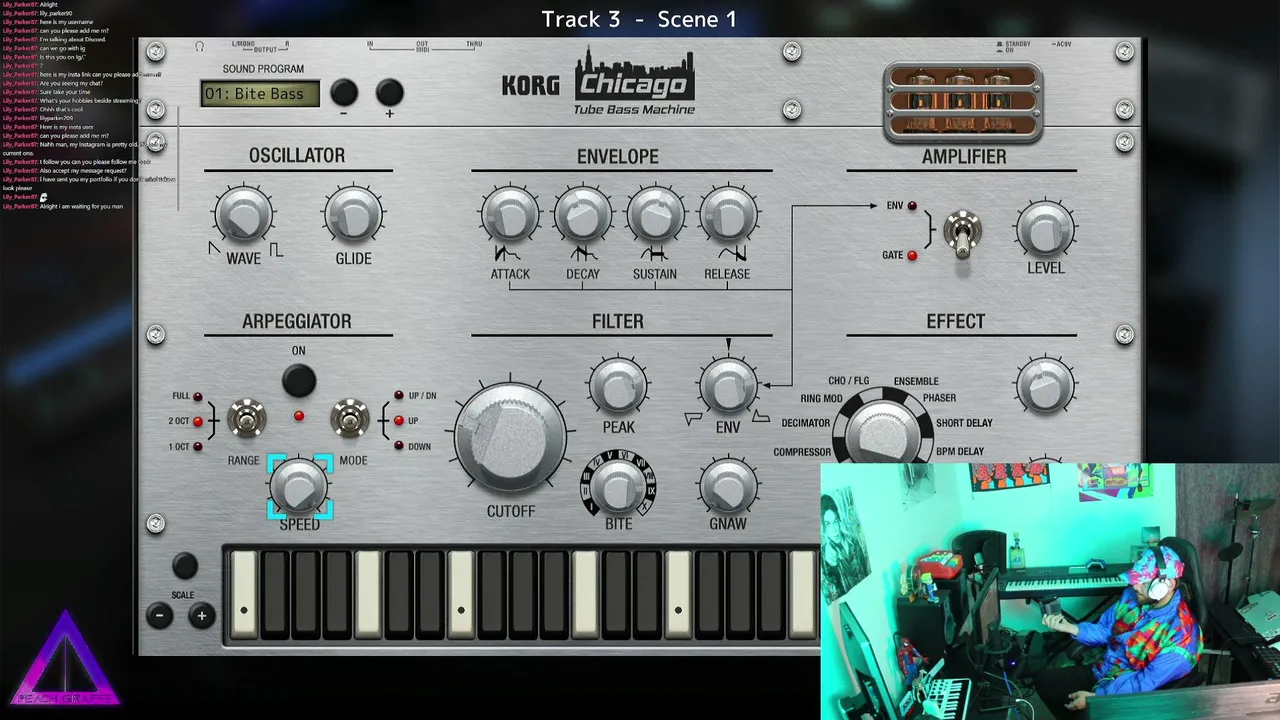Click the sawtooth wave symbol beside WAVE
Screen dimensions: 1280x720
(214, 248)
